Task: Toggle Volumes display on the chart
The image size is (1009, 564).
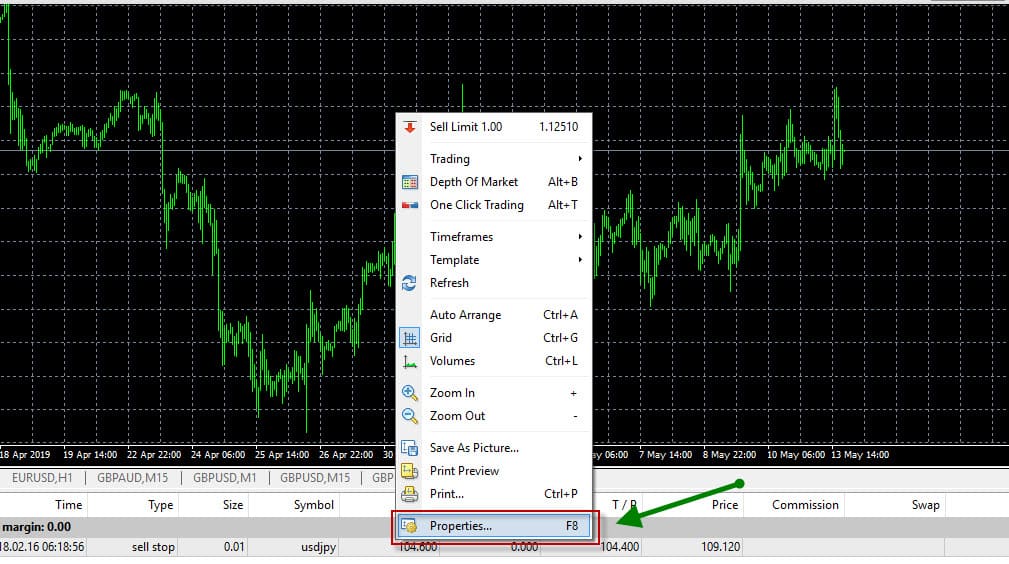Action: click(452, 361)
